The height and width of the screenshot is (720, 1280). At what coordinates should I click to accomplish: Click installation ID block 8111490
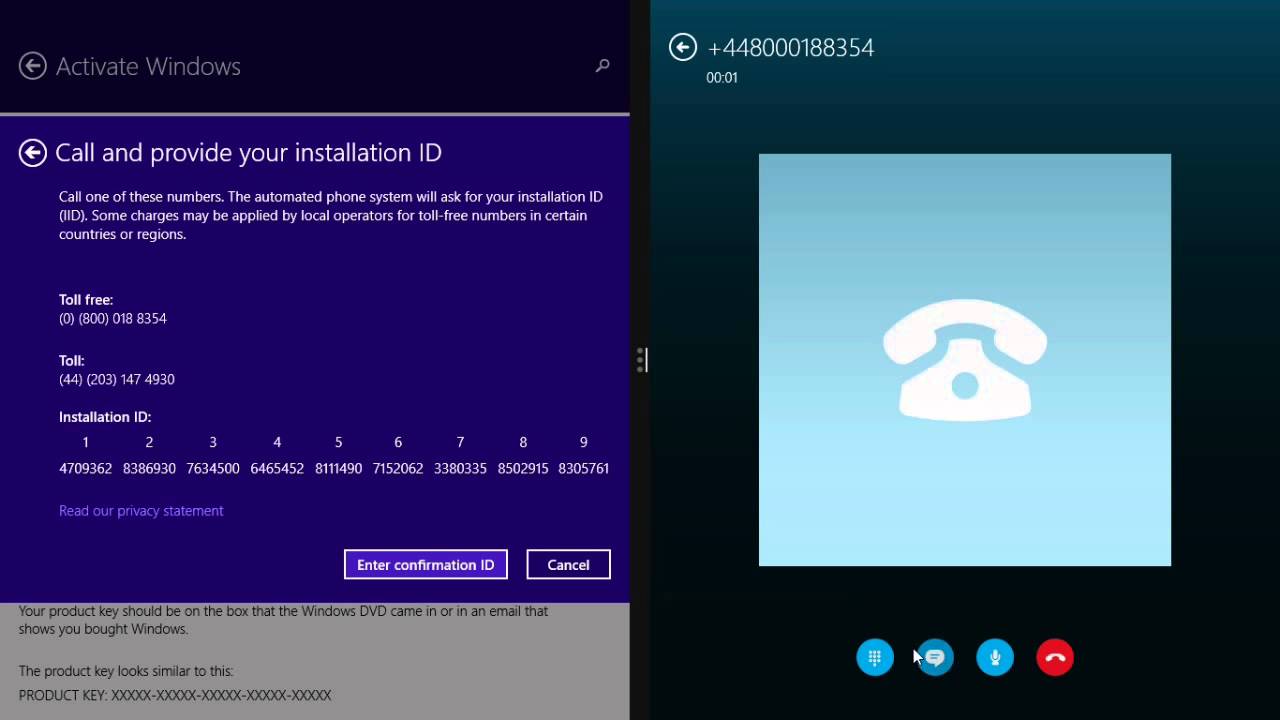338,468
